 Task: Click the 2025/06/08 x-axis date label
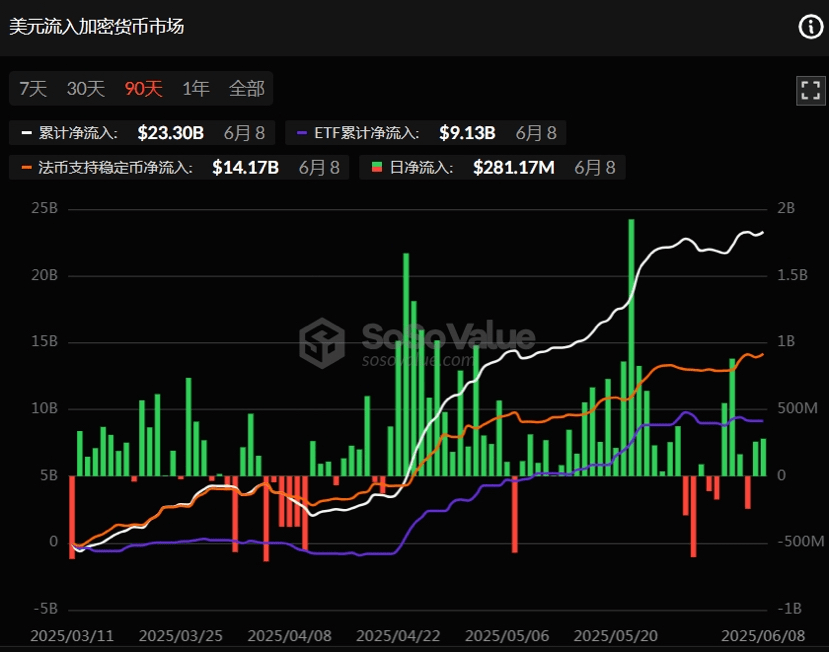763,636
